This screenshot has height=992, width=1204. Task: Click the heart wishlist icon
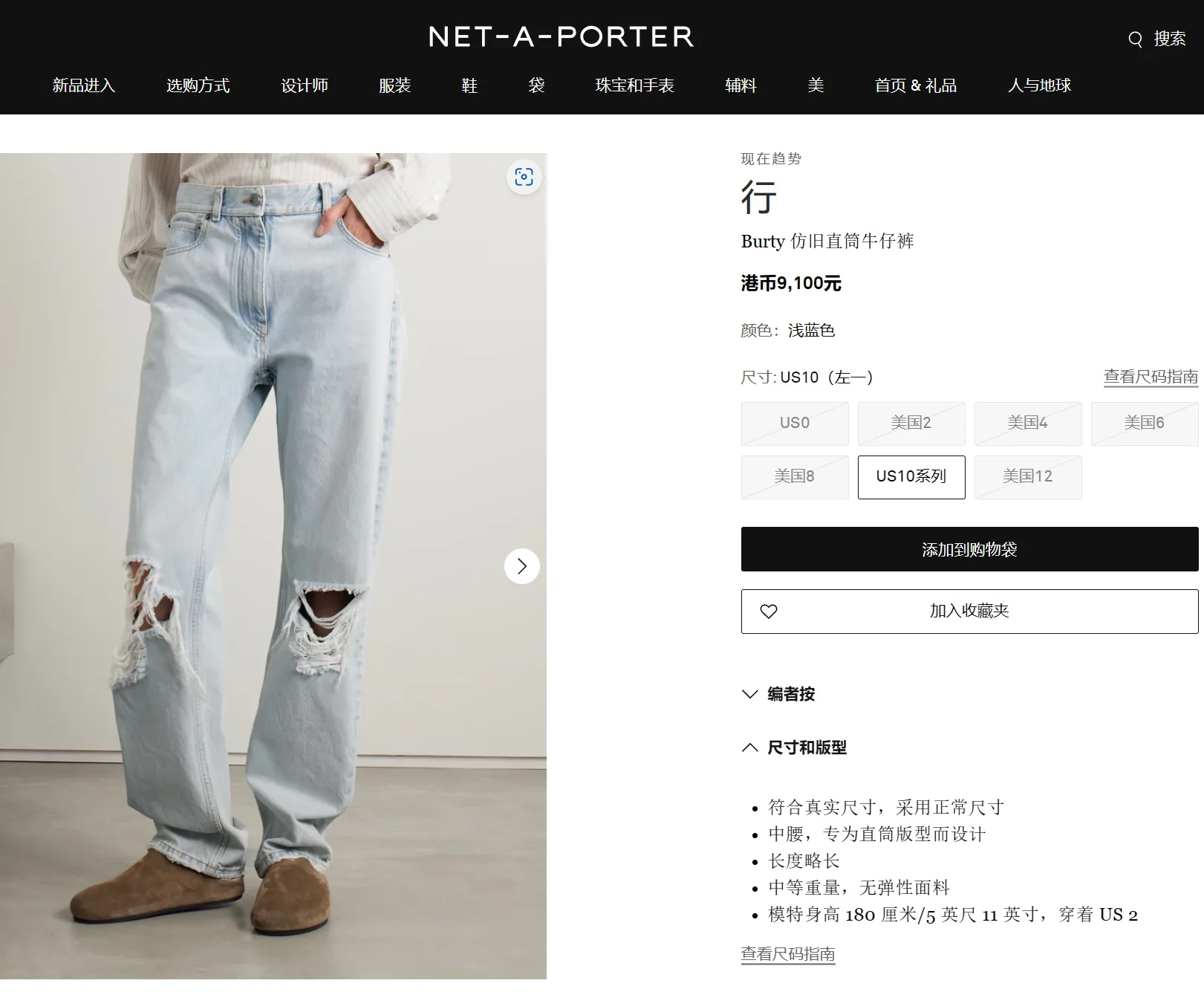coord(769,612)
